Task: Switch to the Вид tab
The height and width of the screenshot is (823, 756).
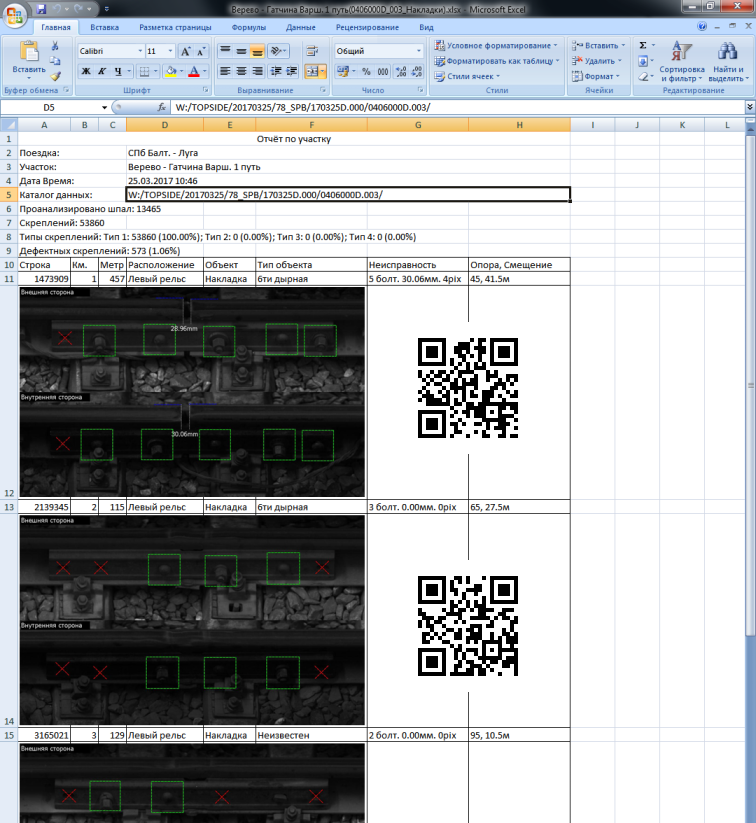Action: (x=426, y=27)
